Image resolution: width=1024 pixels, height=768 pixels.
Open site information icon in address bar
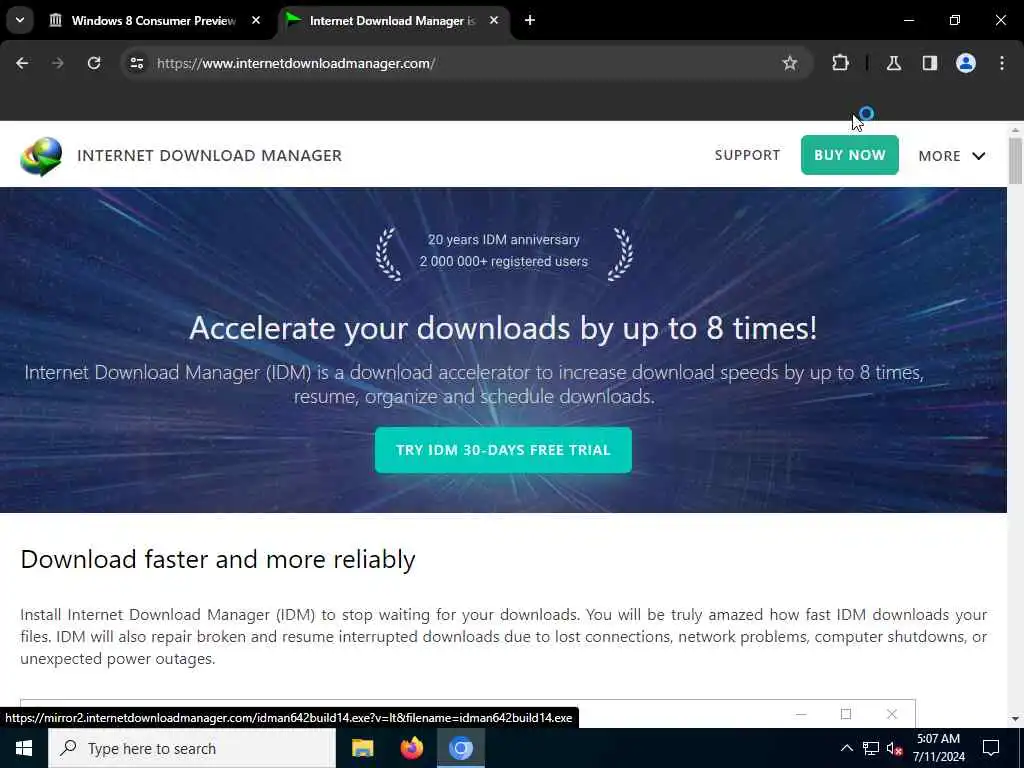(136, 63)
